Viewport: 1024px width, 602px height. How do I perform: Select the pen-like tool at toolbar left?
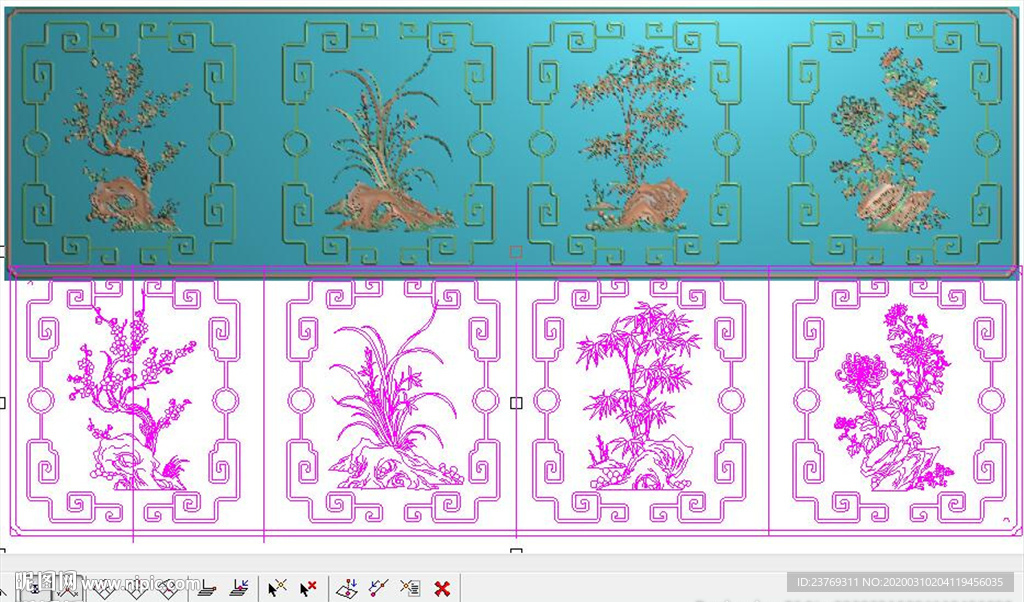point(5,592)
